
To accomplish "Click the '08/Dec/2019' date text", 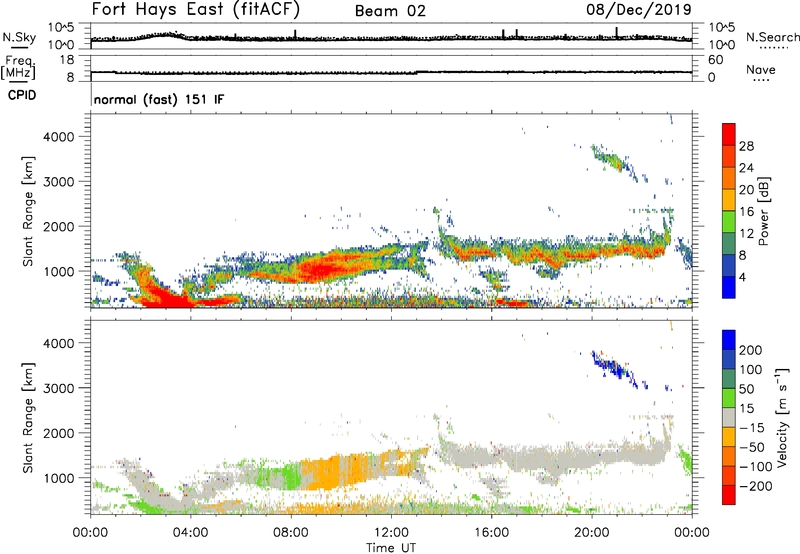I will tap(639, 9).
